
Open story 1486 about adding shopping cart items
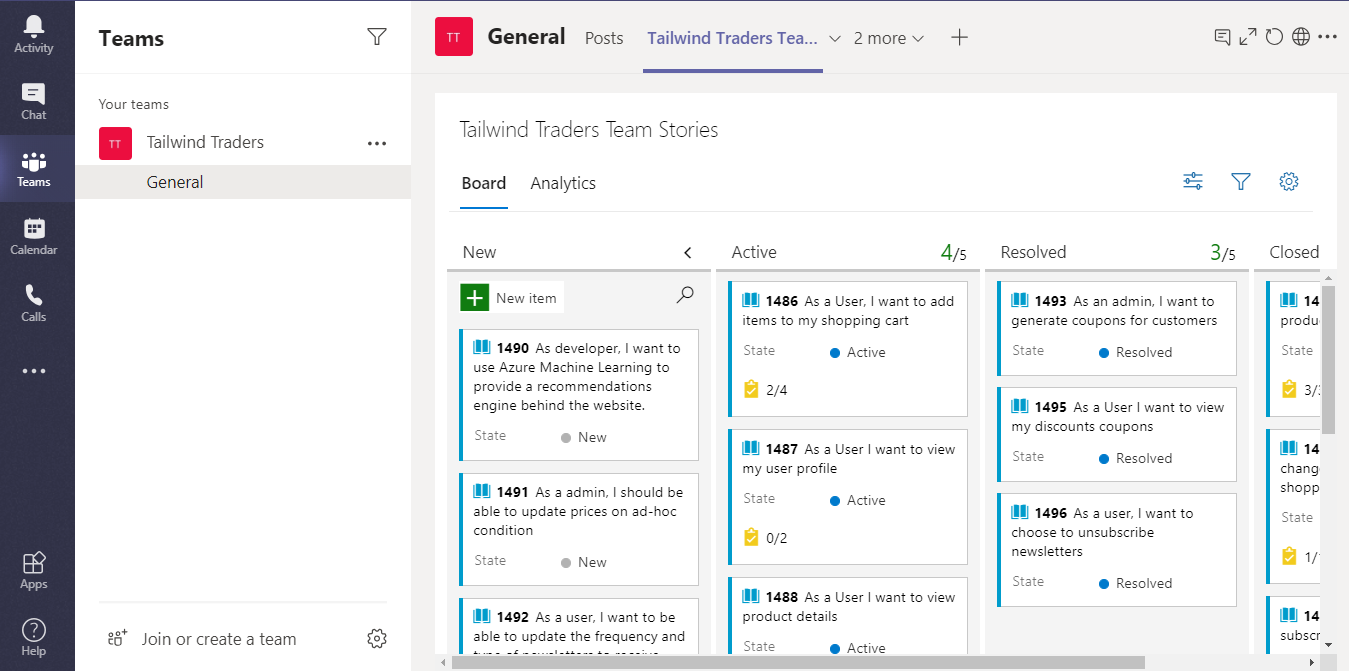[x=848, y=311]
